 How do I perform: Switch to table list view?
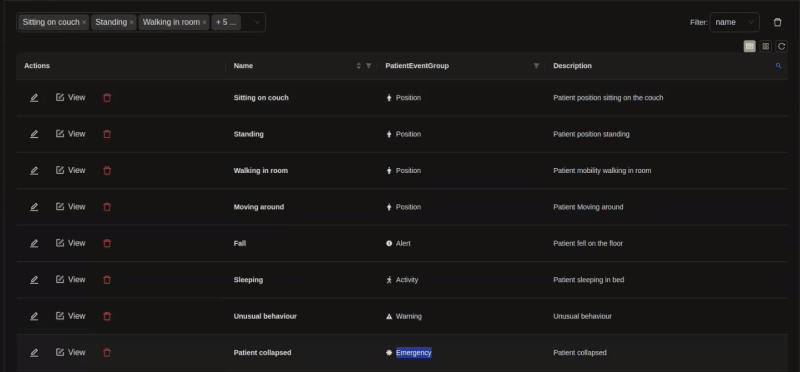(x=749, y=46)
